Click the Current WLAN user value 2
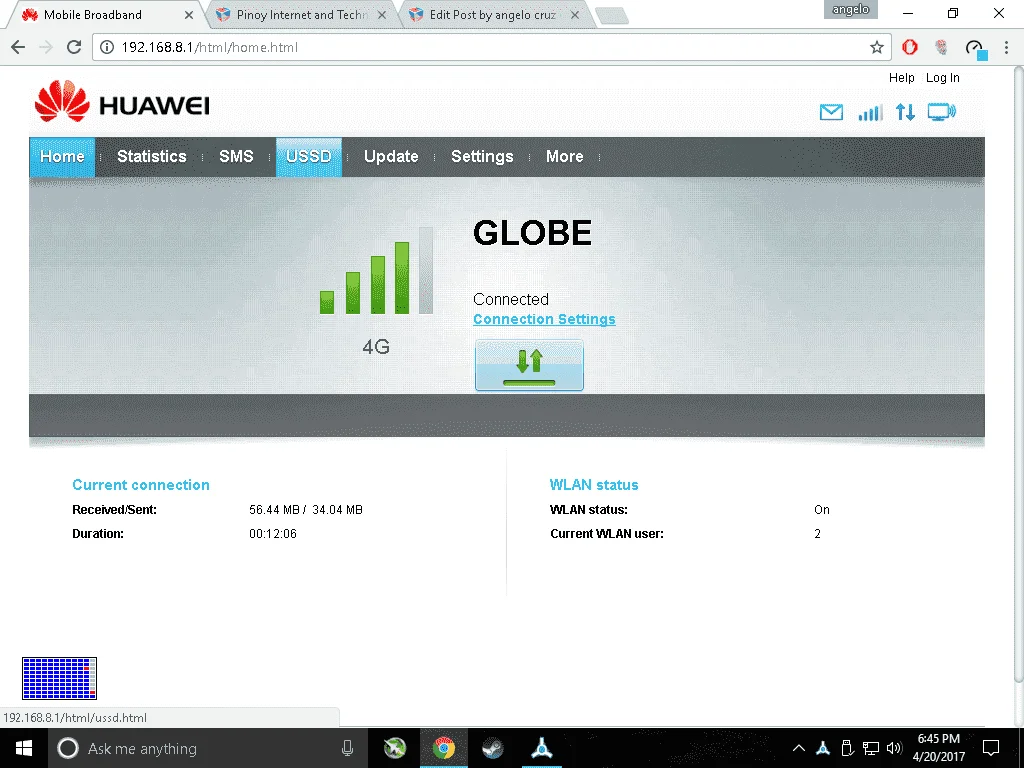This screenshot has height=768, width=1024. click(x=818, y=534)
